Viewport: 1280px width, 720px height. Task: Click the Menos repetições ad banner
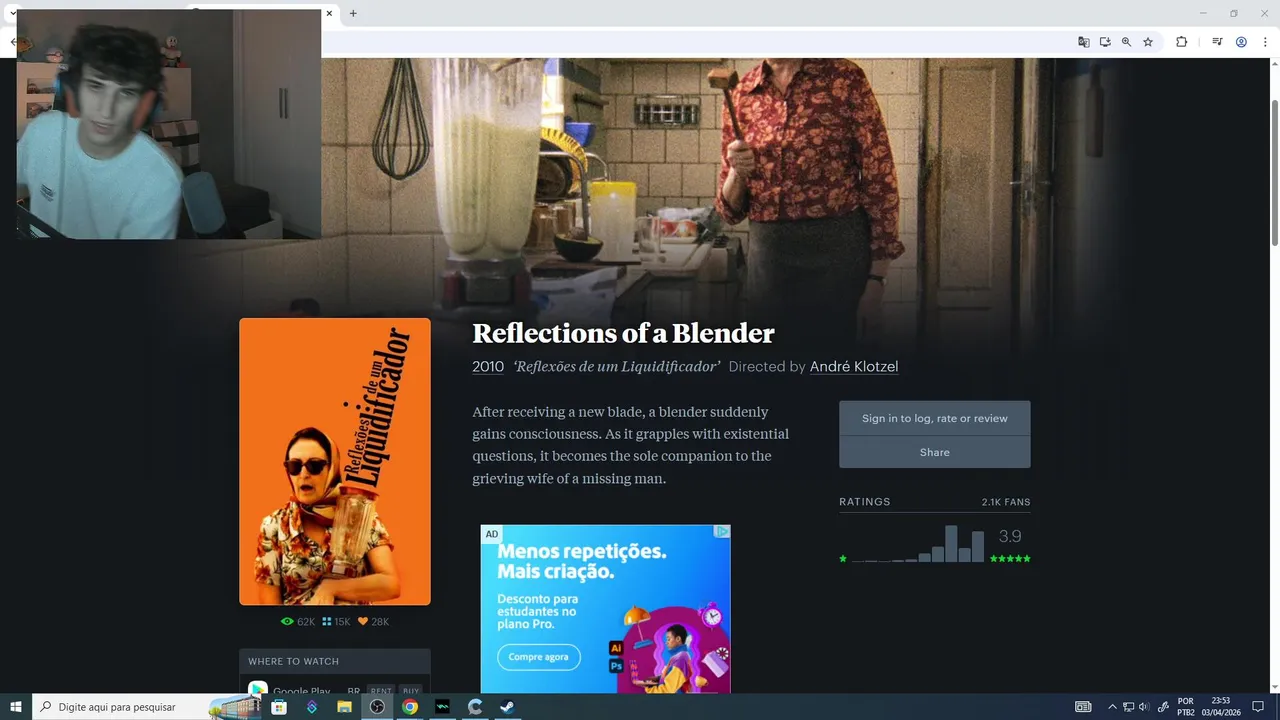[x=605, y=609]
